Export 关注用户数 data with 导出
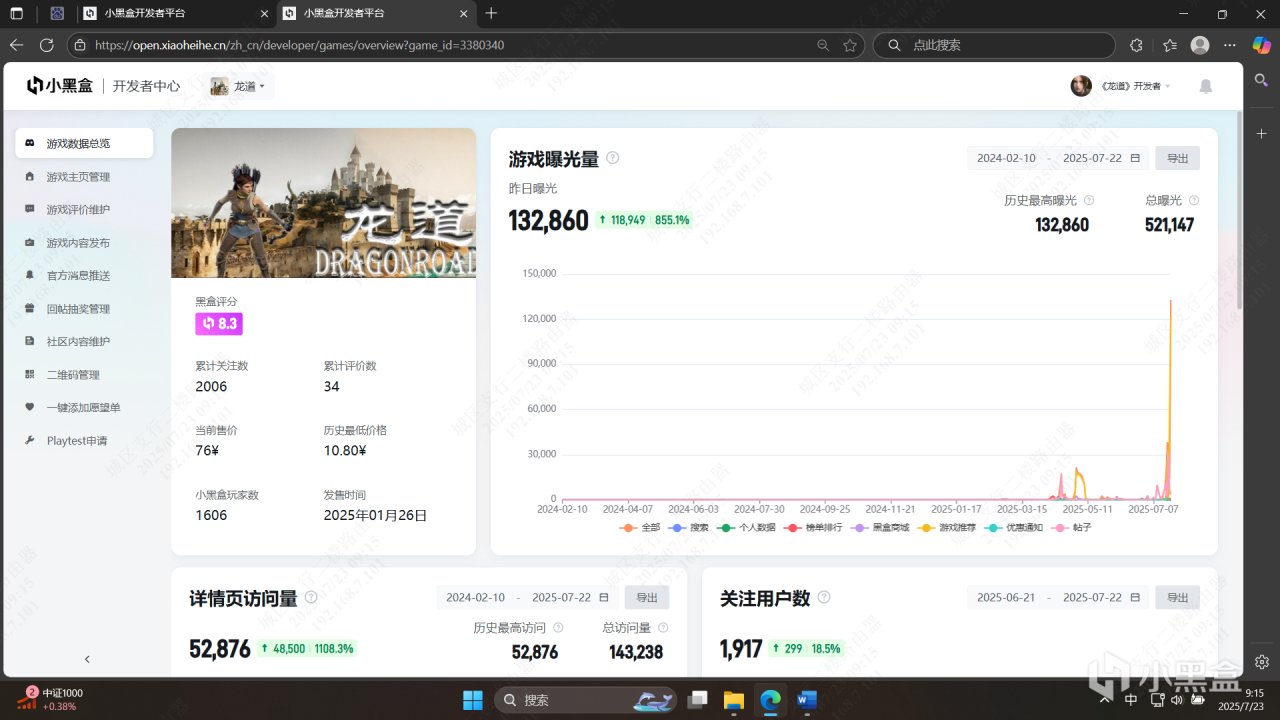1280x720 pixels. [1177, 597]
